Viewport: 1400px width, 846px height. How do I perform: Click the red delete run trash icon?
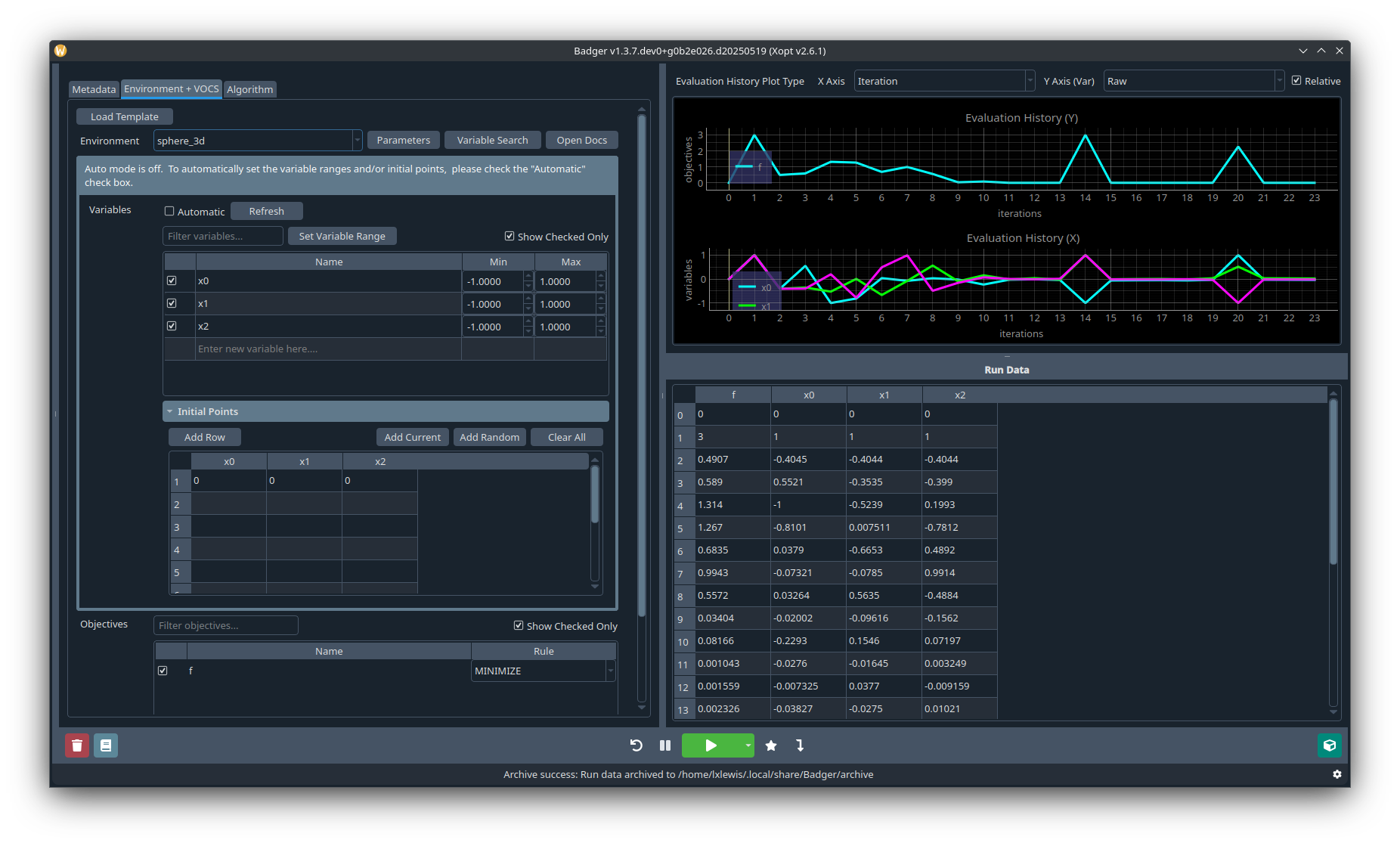click(x=77, y=745)
